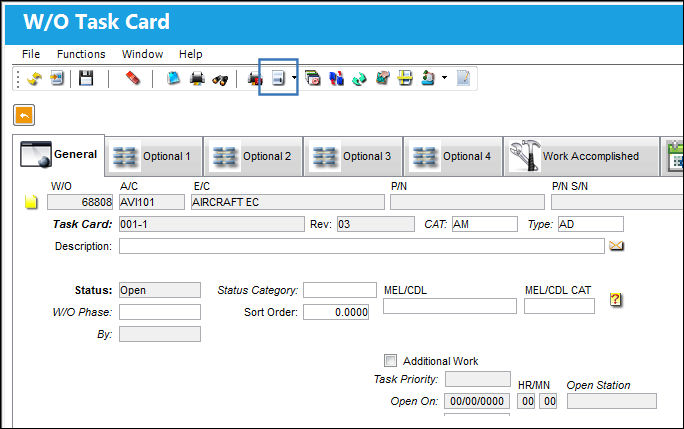
Task: Click the Open On minute field
Action: (548, 401)
